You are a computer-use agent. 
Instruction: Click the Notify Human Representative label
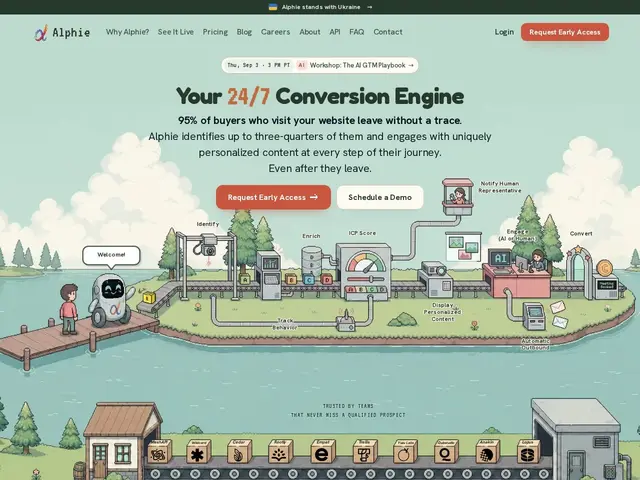point(500,187)
